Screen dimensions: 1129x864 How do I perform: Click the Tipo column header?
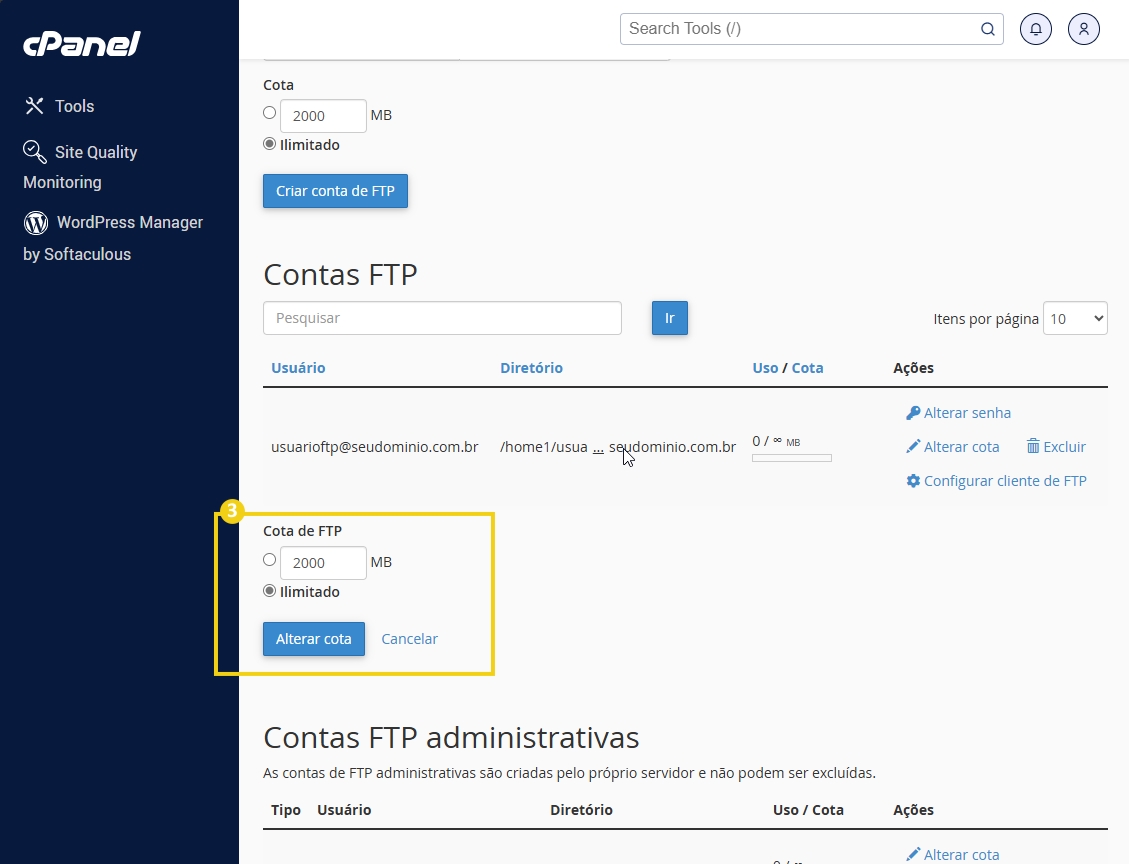tap(286, 810)
